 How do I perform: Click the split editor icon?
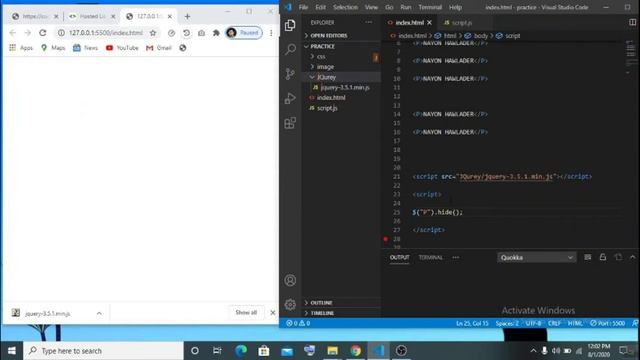tap(632, 22)
